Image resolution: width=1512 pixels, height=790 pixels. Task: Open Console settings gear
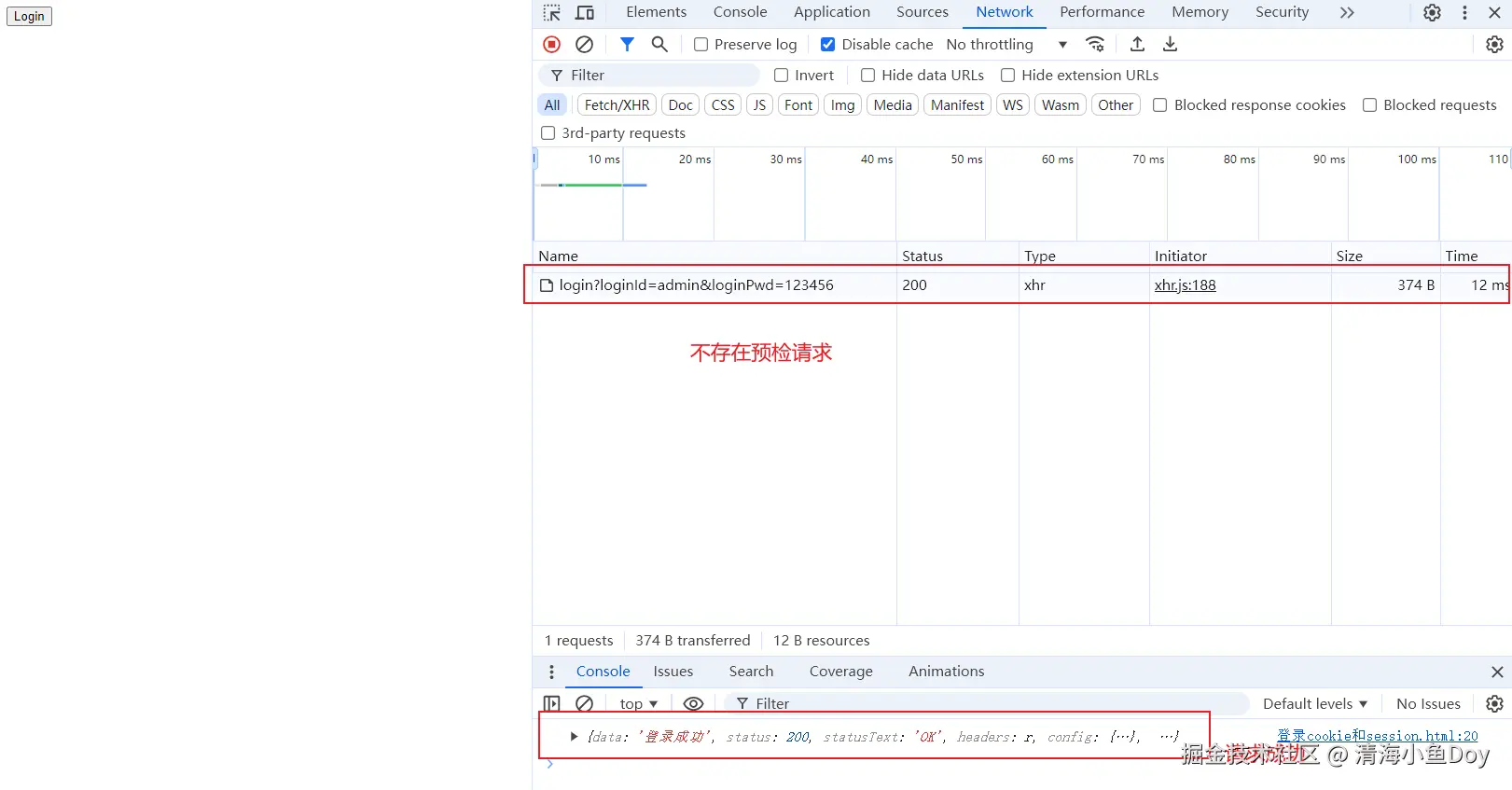[x=1494, y=703]
